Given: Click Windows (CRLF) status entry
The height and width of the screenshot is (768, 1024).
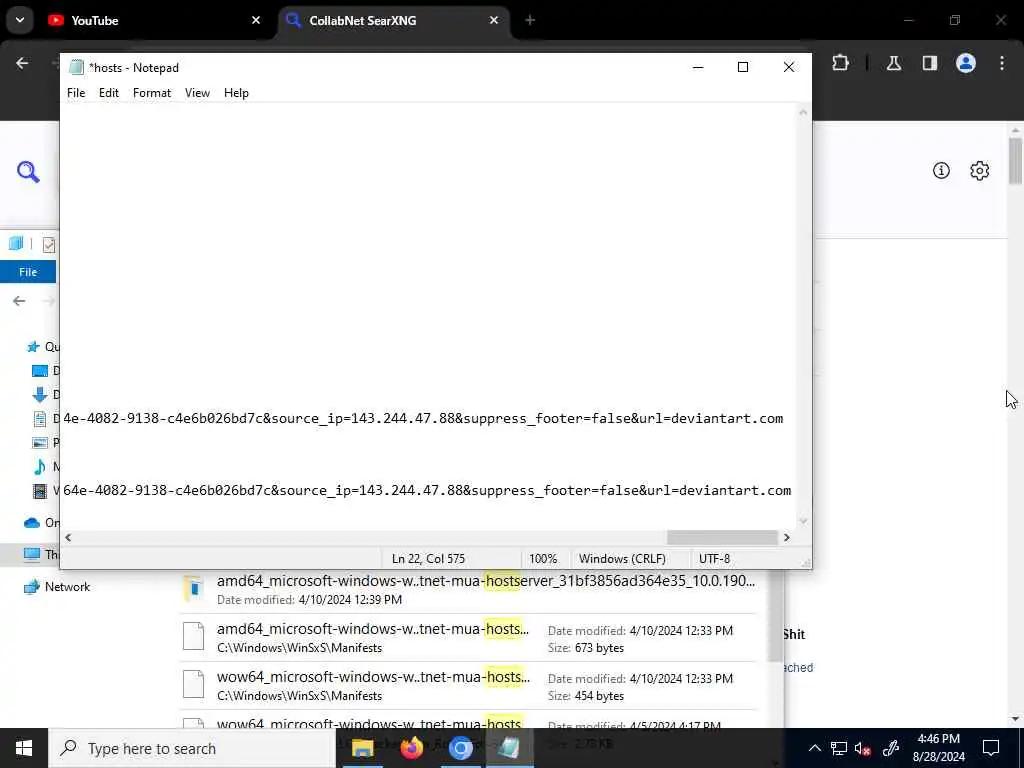Looking at the screenshot, I should [x=622, y=559].
